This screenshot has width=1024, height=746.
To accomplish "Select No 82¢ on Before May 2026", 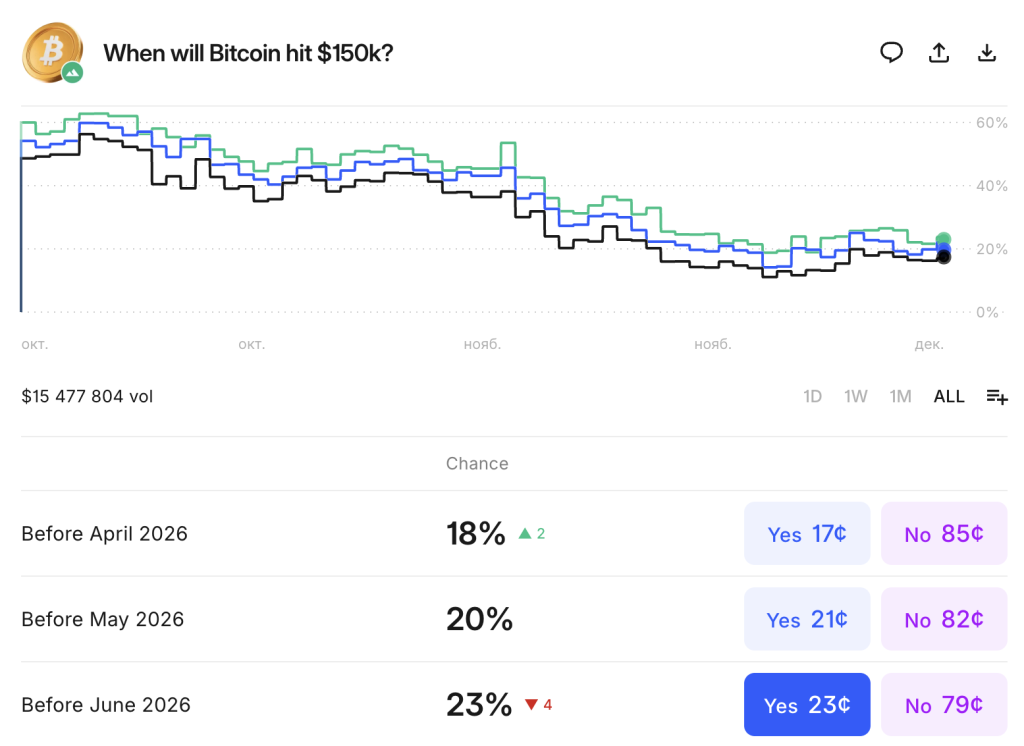I will (x=944, y=619).
